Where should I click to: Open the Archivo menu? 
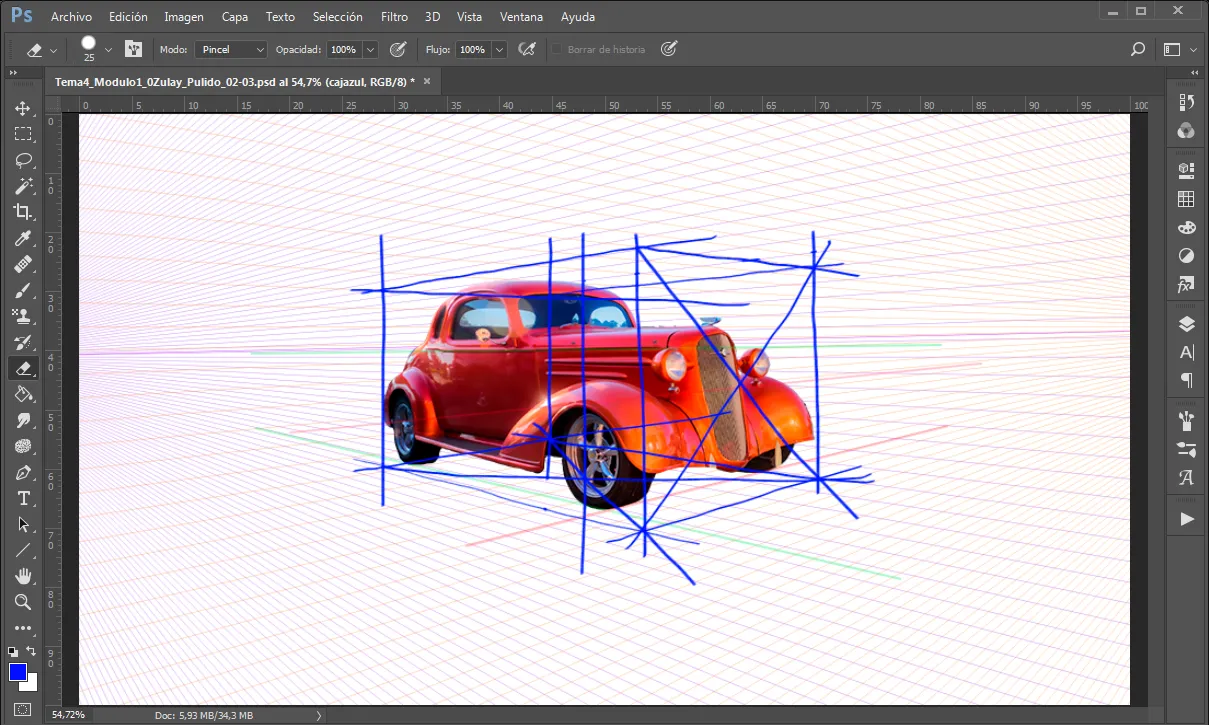pos(71,17)
